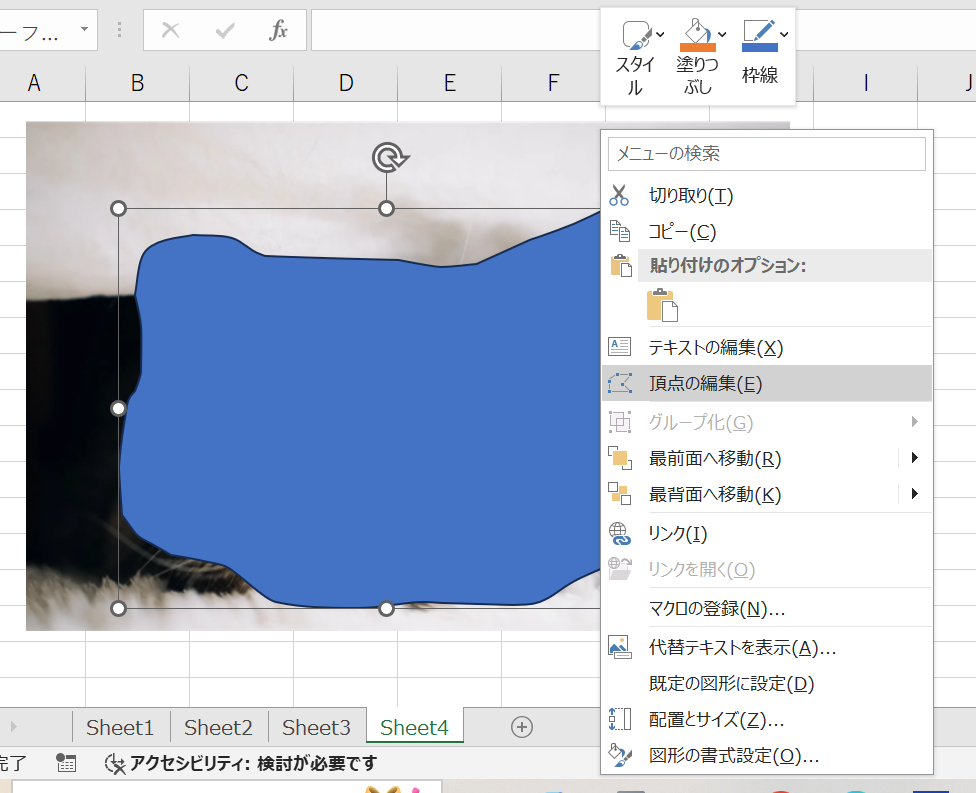Click the top-left shape resize handle
The image size is (976, 793).
[x=118, y=209]
